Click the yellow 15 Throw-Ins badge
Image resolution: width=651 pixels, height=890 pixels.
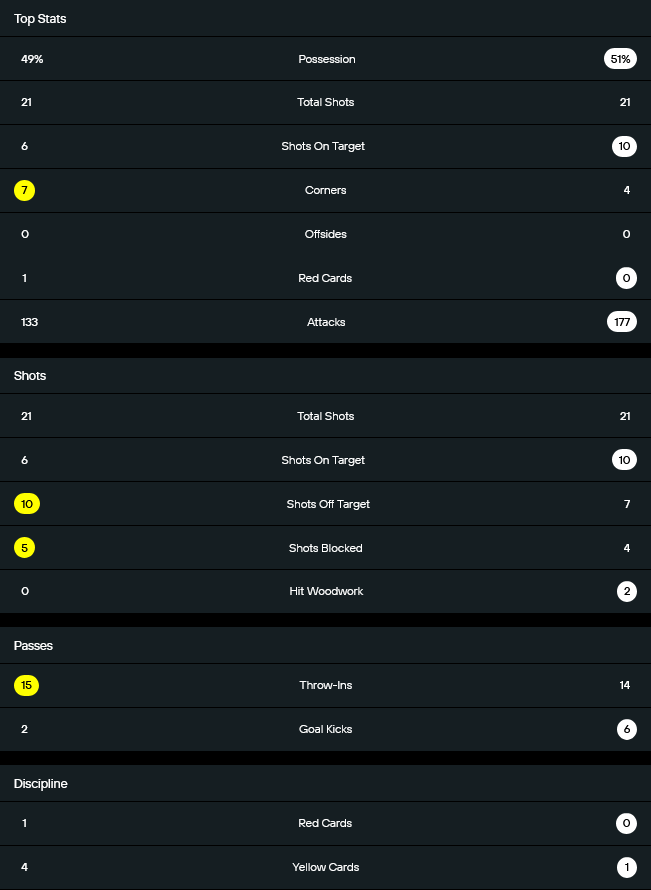click(x=27, y=685)
